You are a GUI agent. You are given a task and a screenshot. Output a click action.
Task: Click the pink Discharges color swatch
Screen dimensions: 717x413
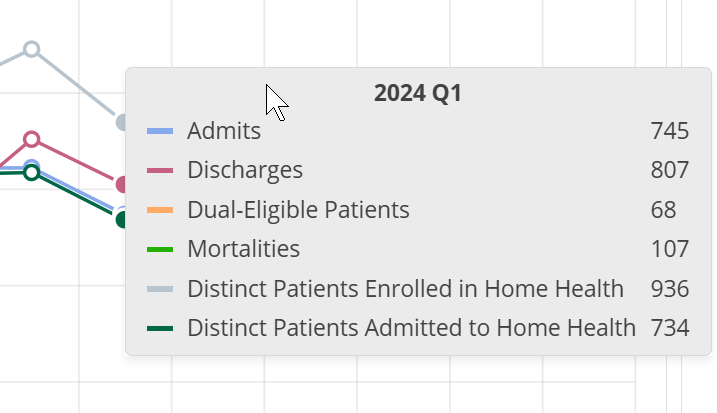(x=160, y=171)
